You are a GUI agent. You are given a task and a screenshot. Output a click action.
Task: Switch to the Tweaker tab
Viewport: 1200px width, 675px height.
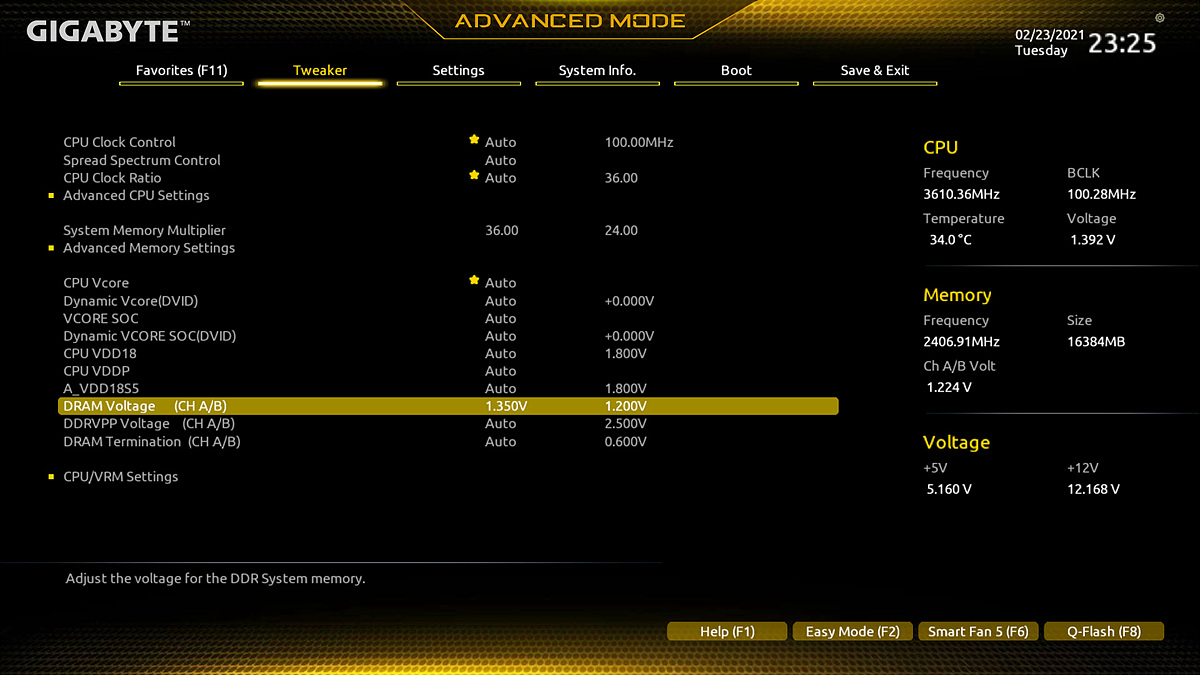[x=320, y=71]
